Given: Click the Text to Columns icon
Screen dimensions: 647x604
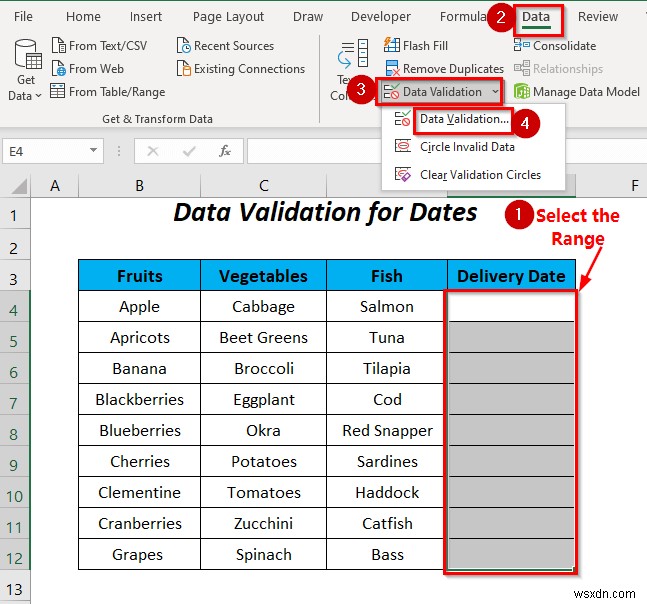Looking at the screenshot, I should (353, 54).
